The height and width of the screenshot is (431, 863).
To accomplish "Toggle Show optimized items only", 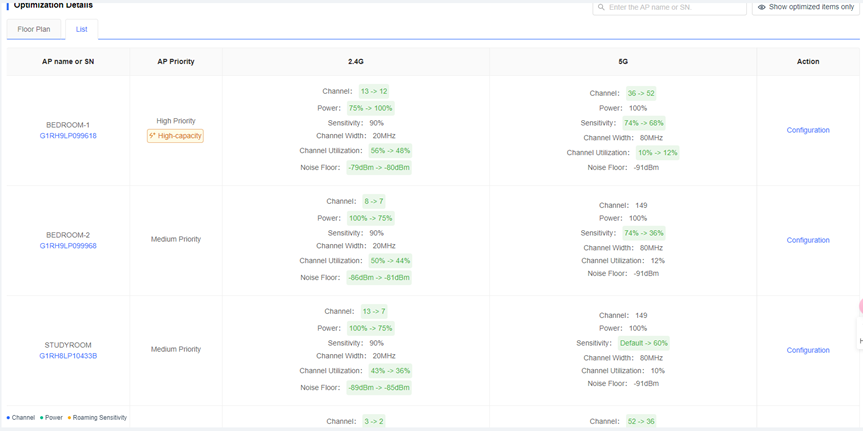I will point(805,7).
